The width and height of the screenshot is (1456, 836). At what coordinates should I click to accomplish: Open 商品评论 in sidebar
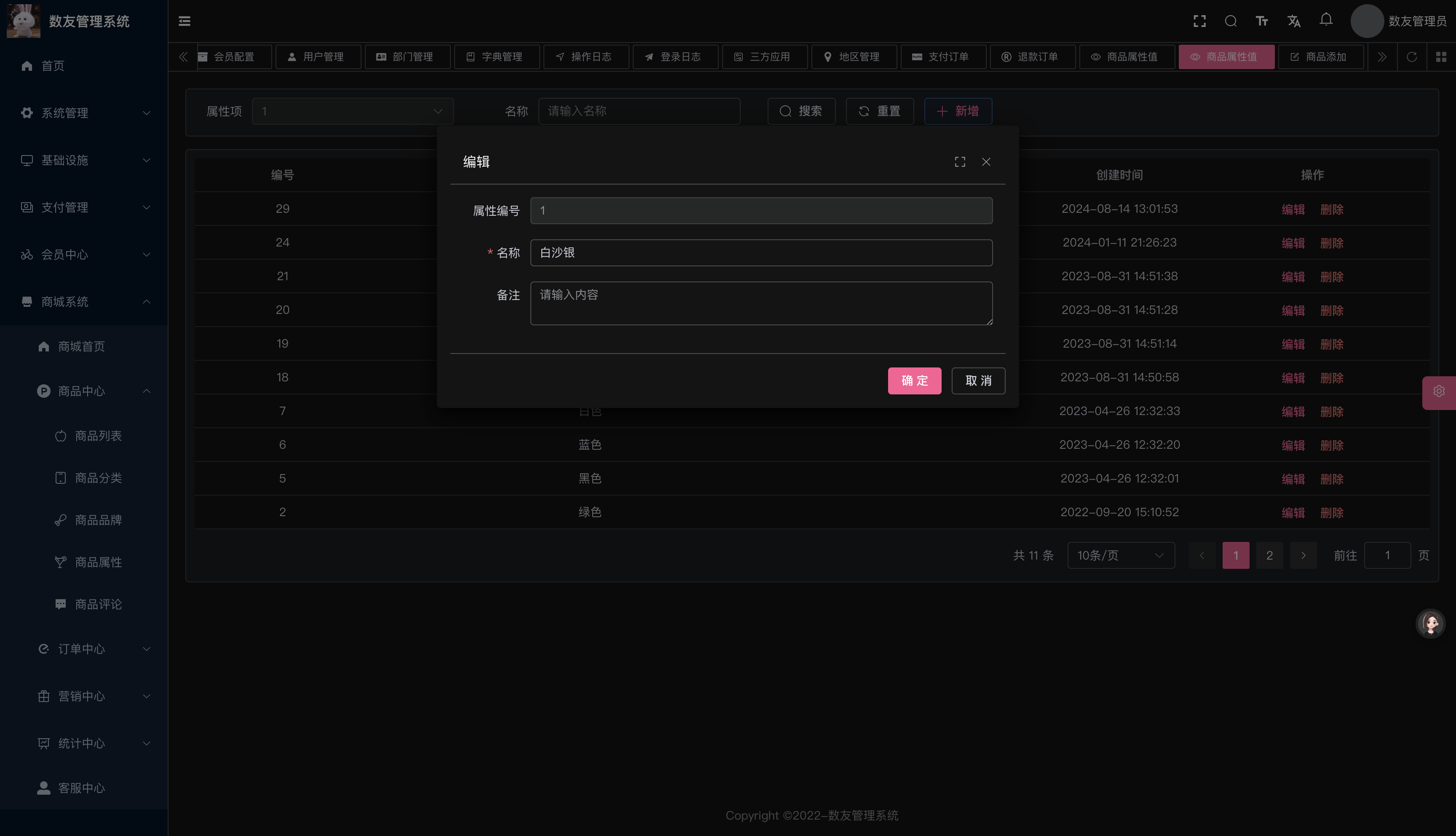pos(84,604)
